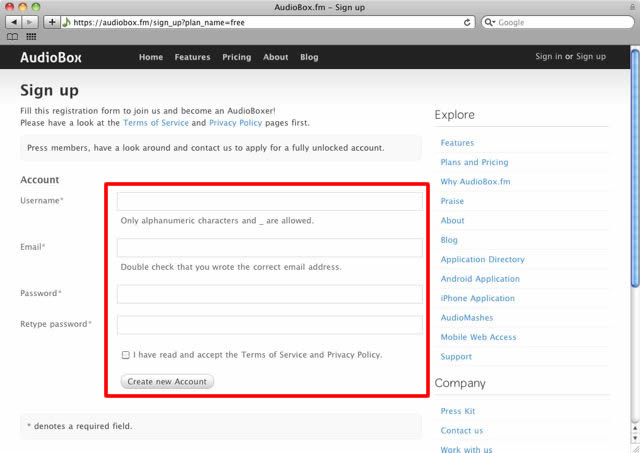
Task: Open About in the navigation bar
Action: [276, 57]
